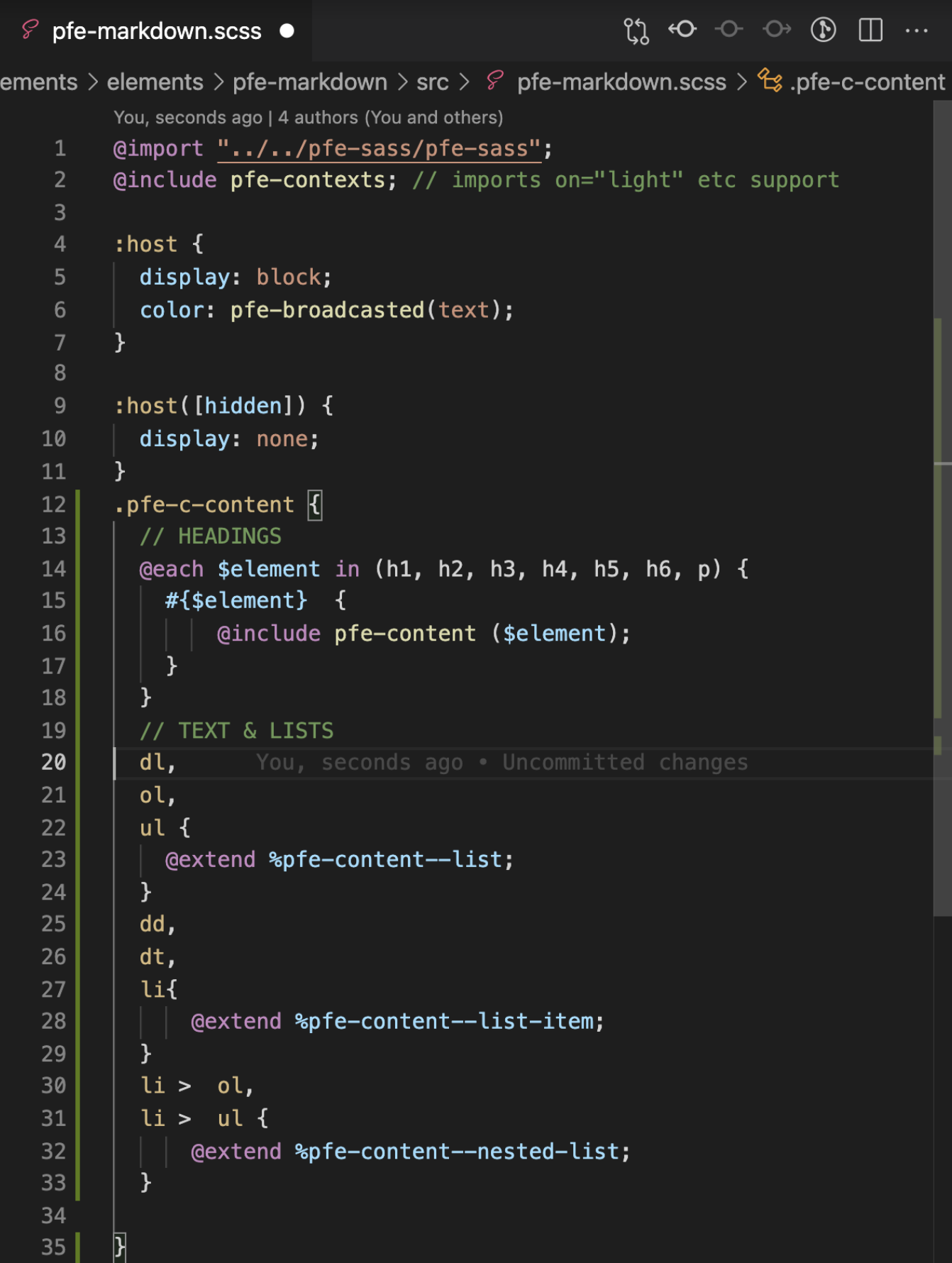Click the ':host([hidden]) {' selector
Image resolution: width=952 pixels, height=1263 pixels.
(223, 406)
